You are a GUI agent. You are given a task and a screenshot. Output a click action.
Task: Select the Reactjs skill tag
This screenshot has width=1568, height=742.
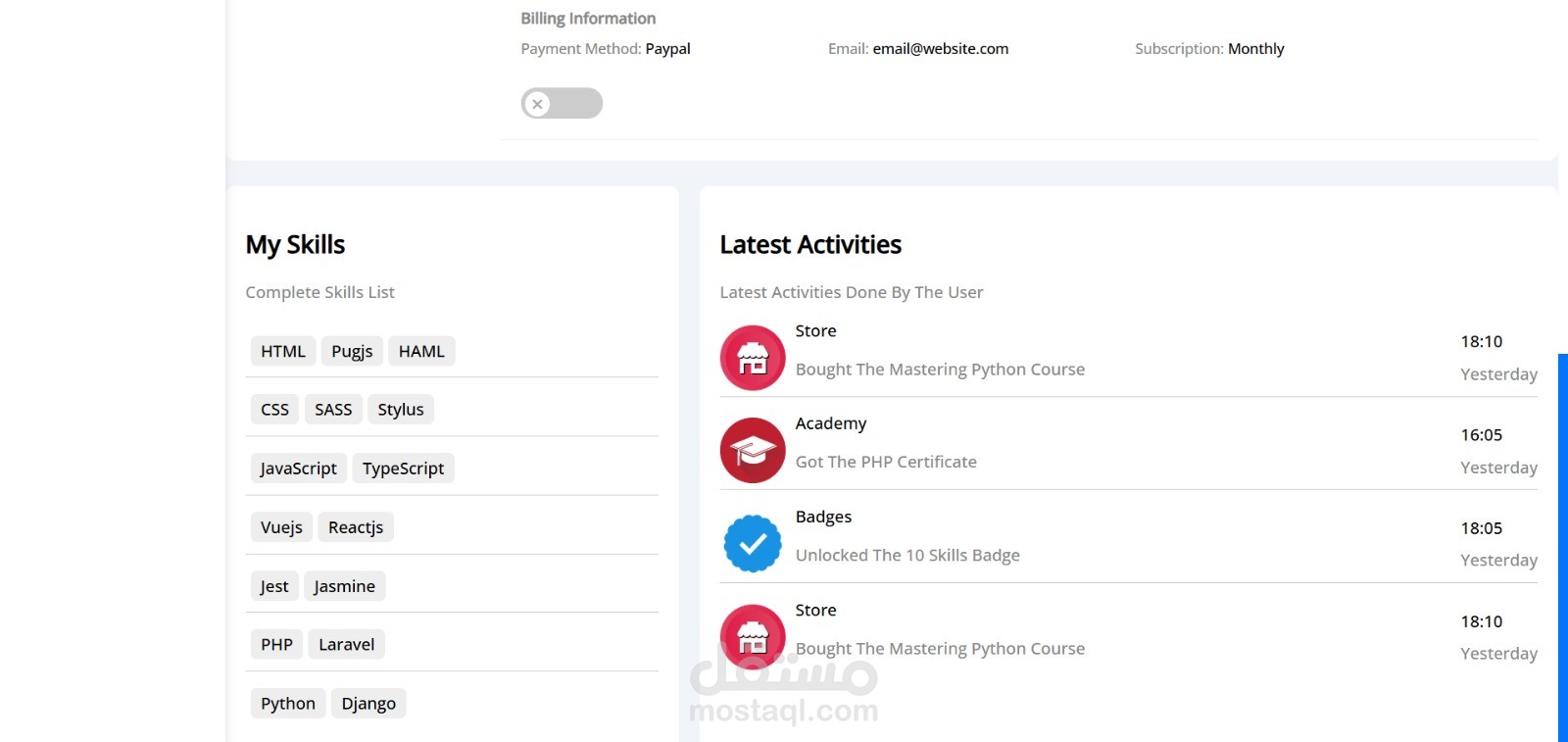click(x=356, y=527)
